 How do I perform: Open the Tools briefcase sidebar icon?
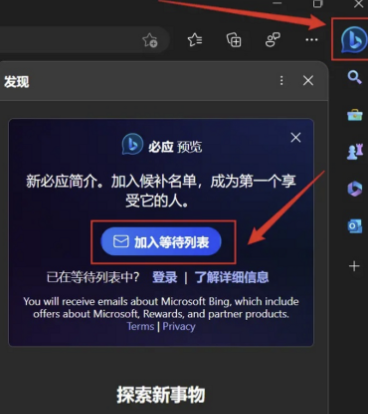pos(355,115)
